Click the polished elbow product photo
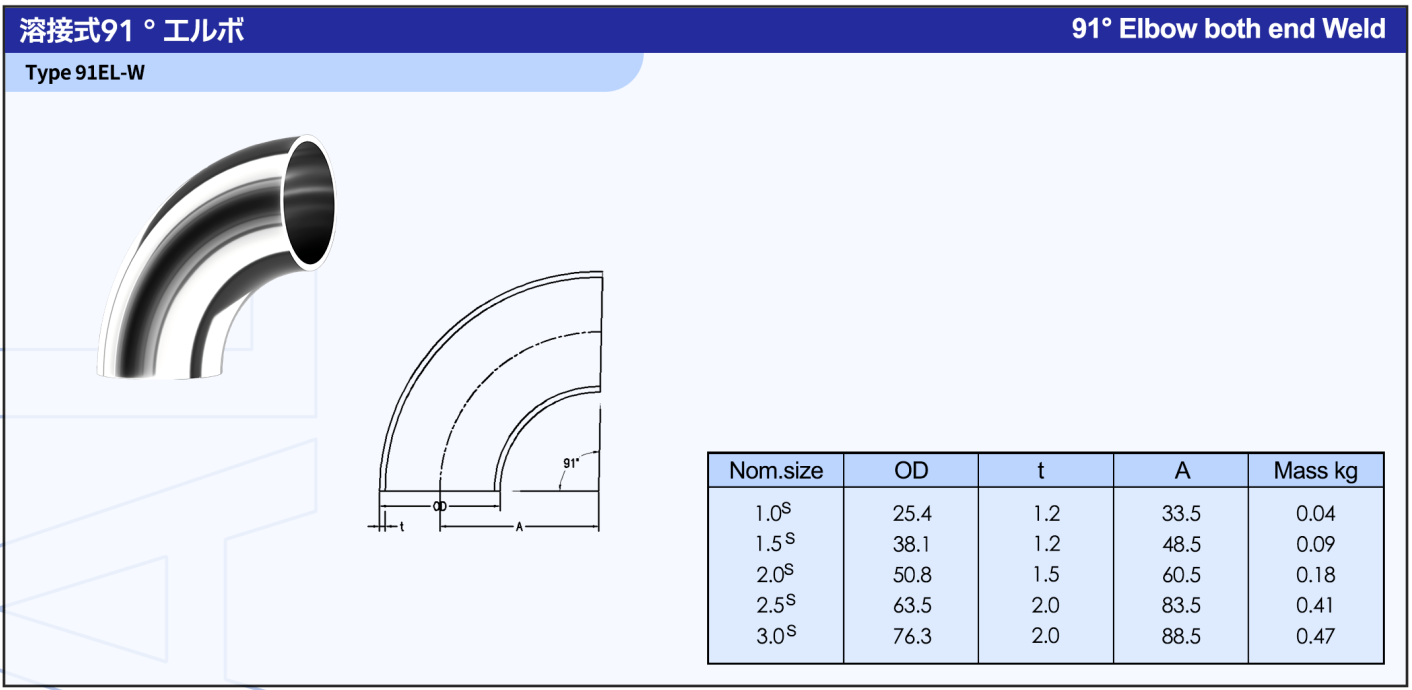 (x=217, y=257)
